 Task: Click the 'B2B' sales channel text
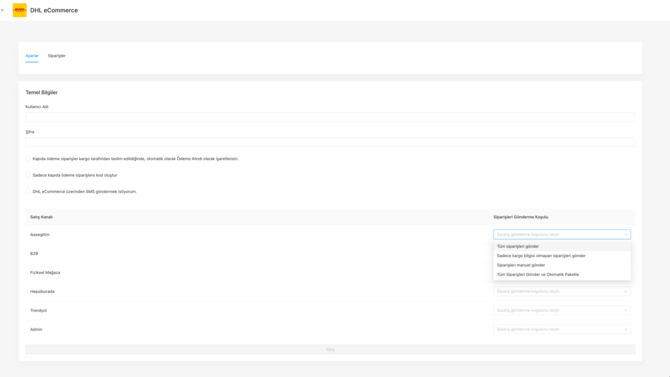[x=34, y=253]
